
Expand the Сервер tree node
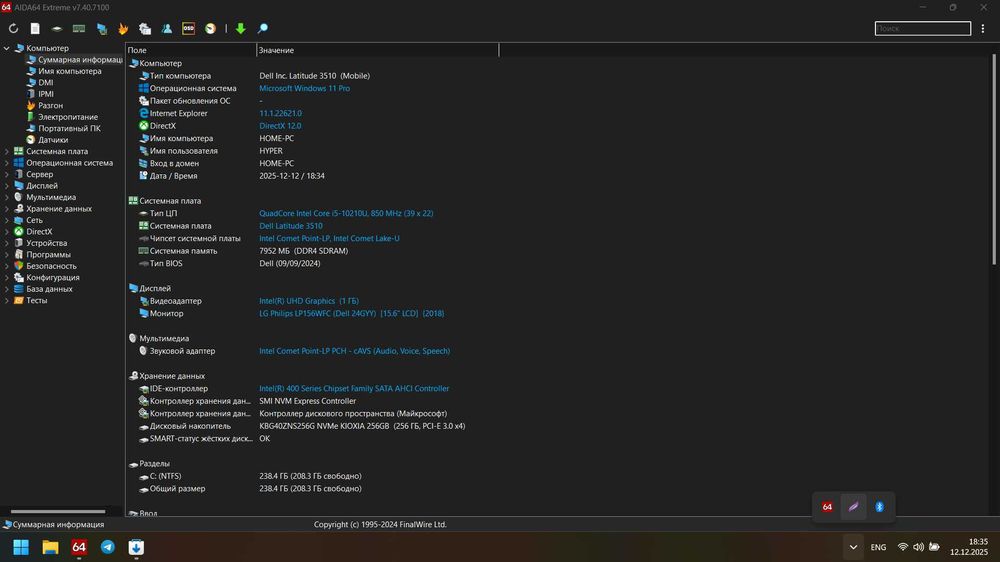tap(6, 175)
